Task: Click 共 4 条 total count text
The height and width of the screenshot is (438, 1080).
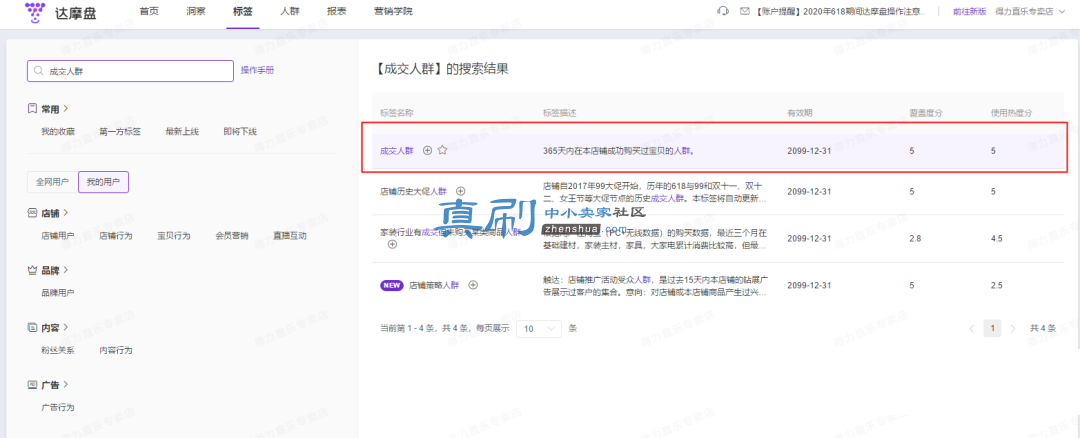Action: tap(1043, 328)
